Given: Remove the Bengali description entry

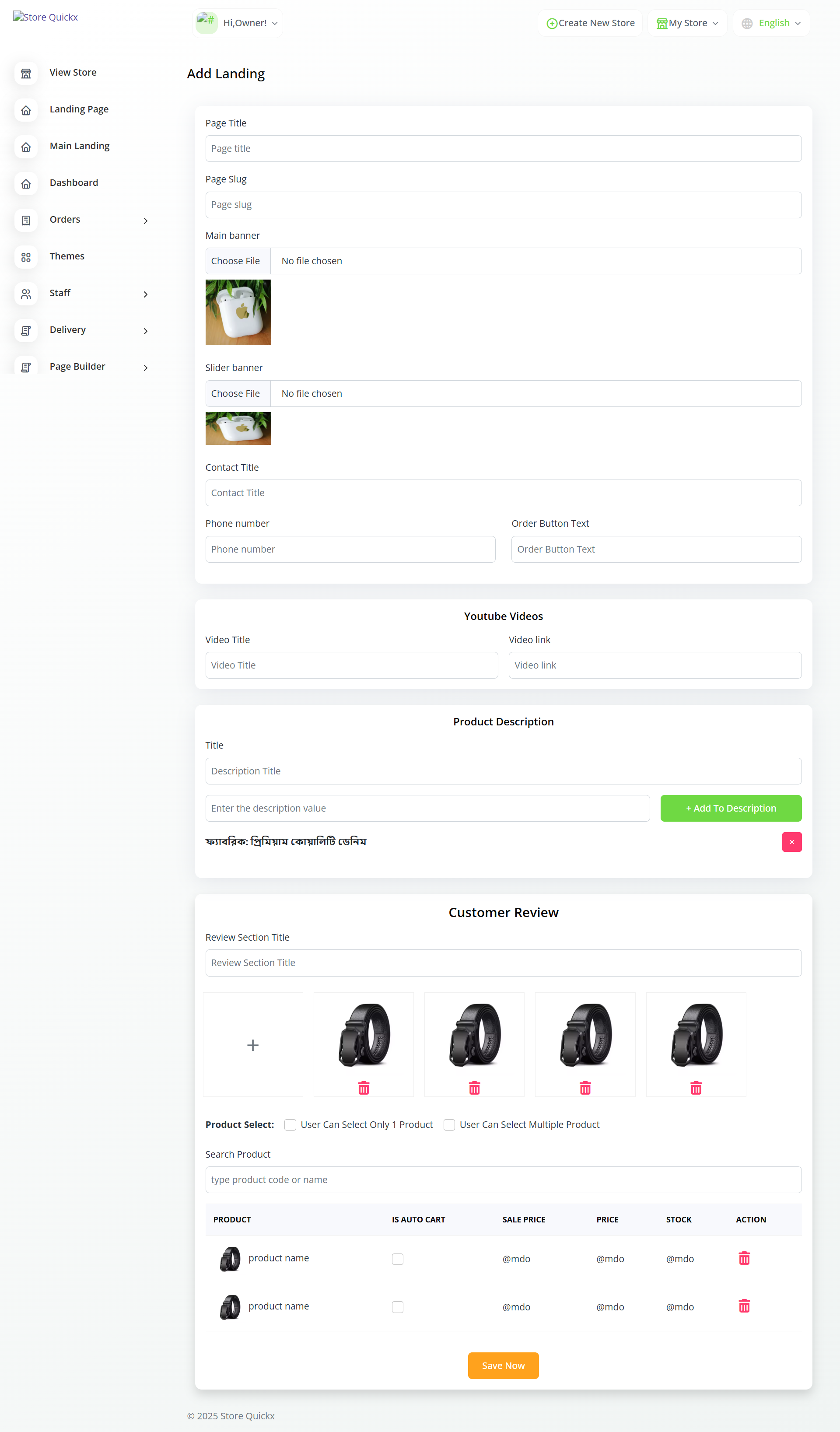Looking at the screenshot, I should click(792, 842).
